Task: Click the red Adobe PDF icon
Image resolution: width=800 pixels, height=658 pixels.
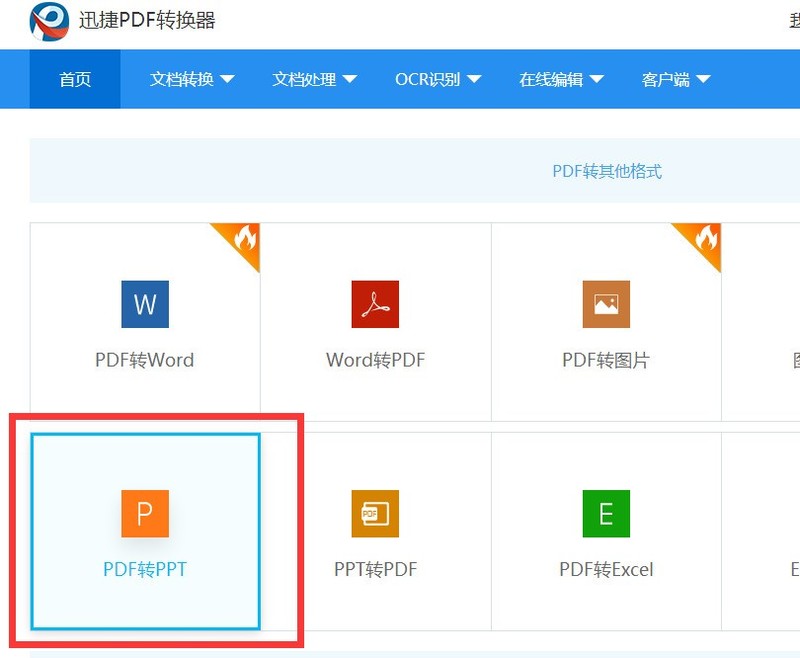Action: click(x=375, y=304)
